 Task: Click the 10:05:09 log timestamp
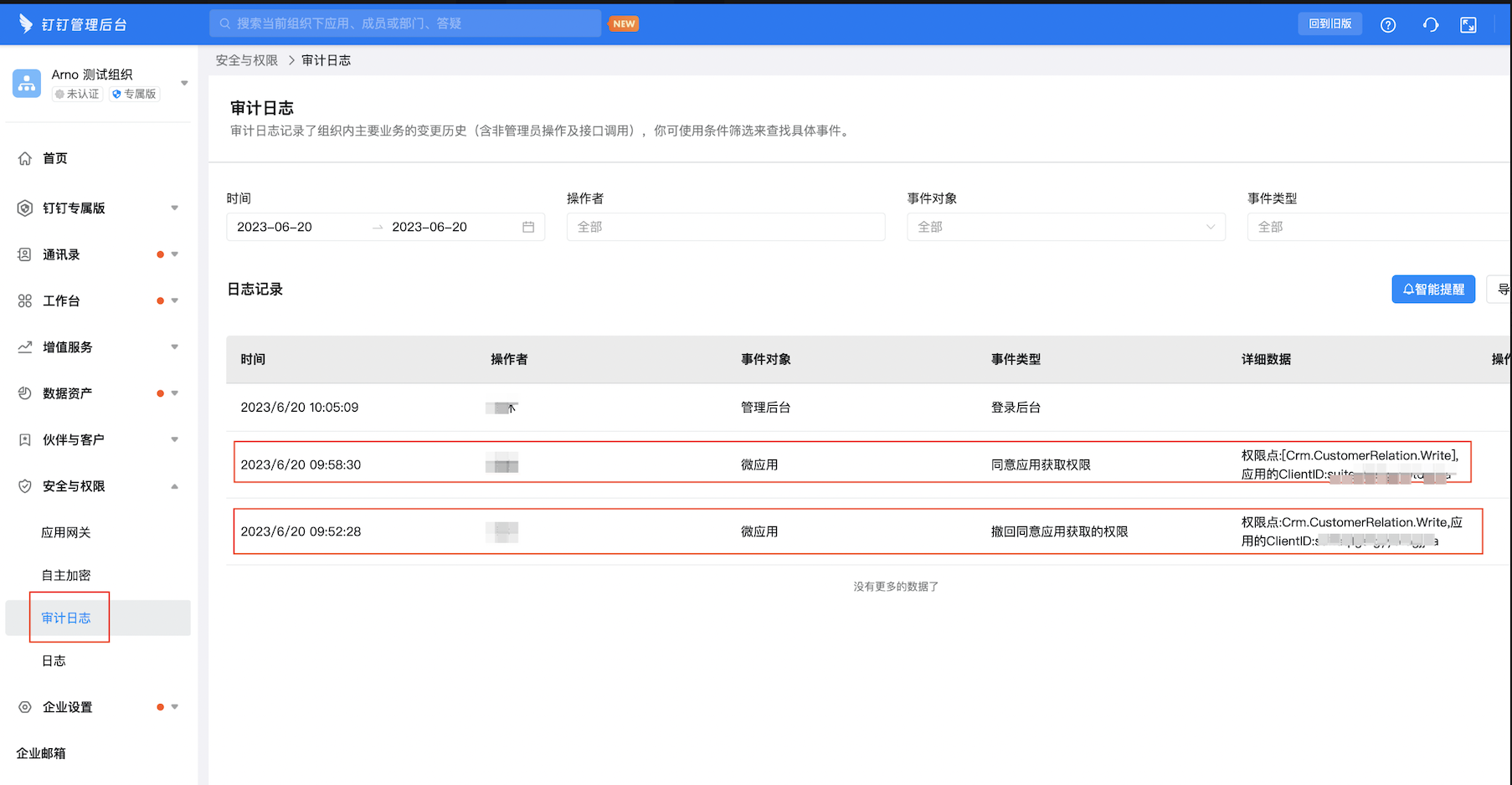click(300, 408)
